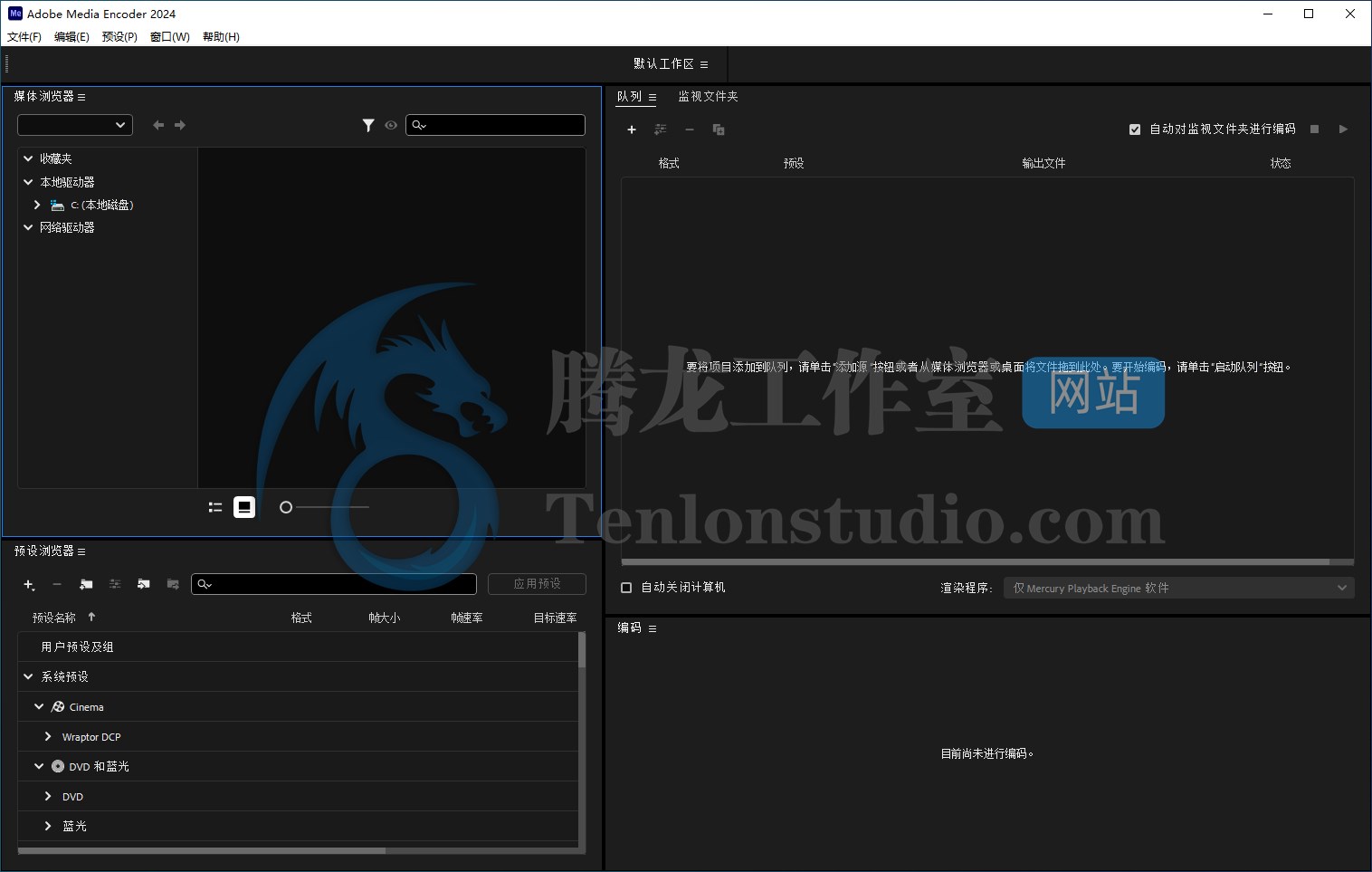Expand the Wraptor DCP preset folder
Image resolution: width=1372 pixels, height=872 pixels.
tap(48, 736)
